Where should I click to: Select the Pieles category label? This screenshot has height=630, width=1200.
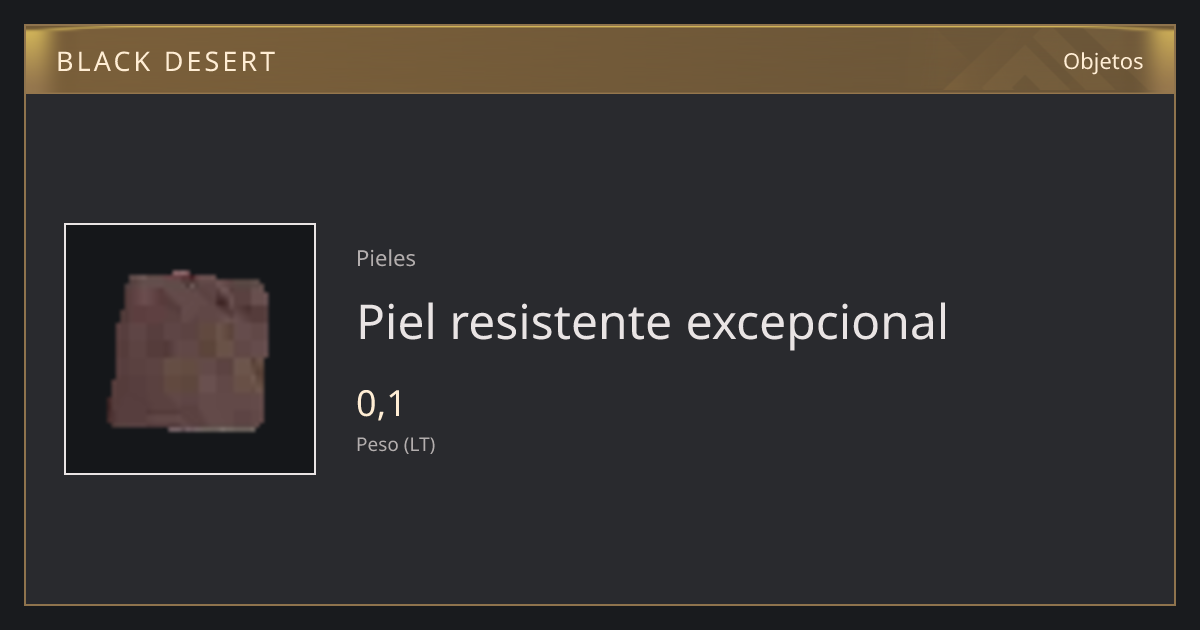pyautogui.click(x=386, y=258)
